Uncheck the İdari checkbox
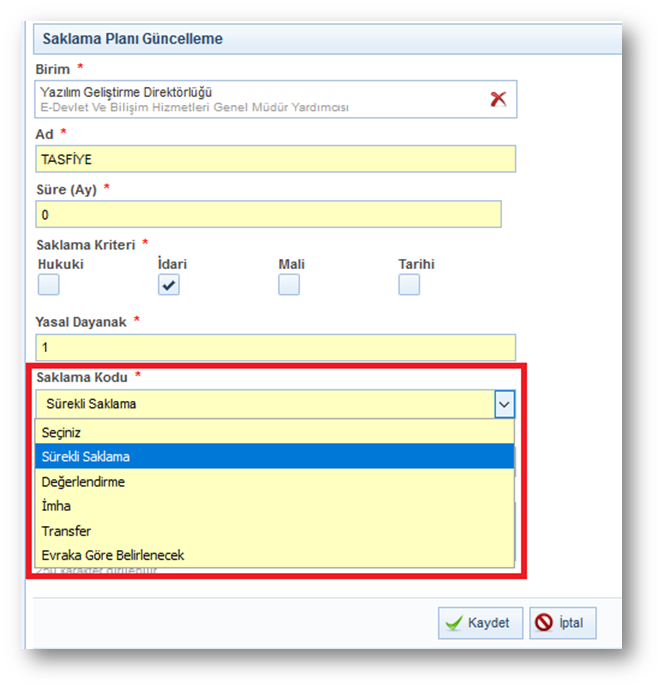664x691 pixels. point(169,285)
